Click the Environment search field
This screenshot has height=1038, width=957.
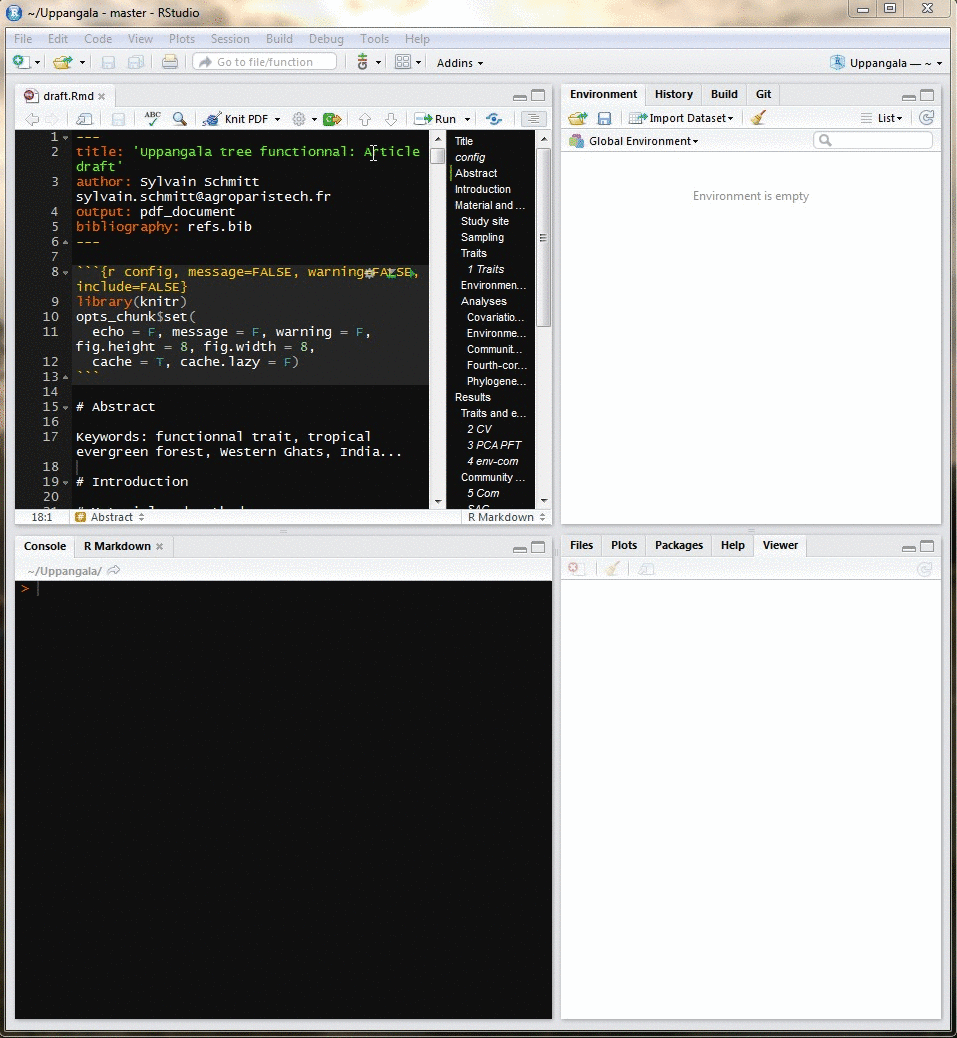pos(872,140)
